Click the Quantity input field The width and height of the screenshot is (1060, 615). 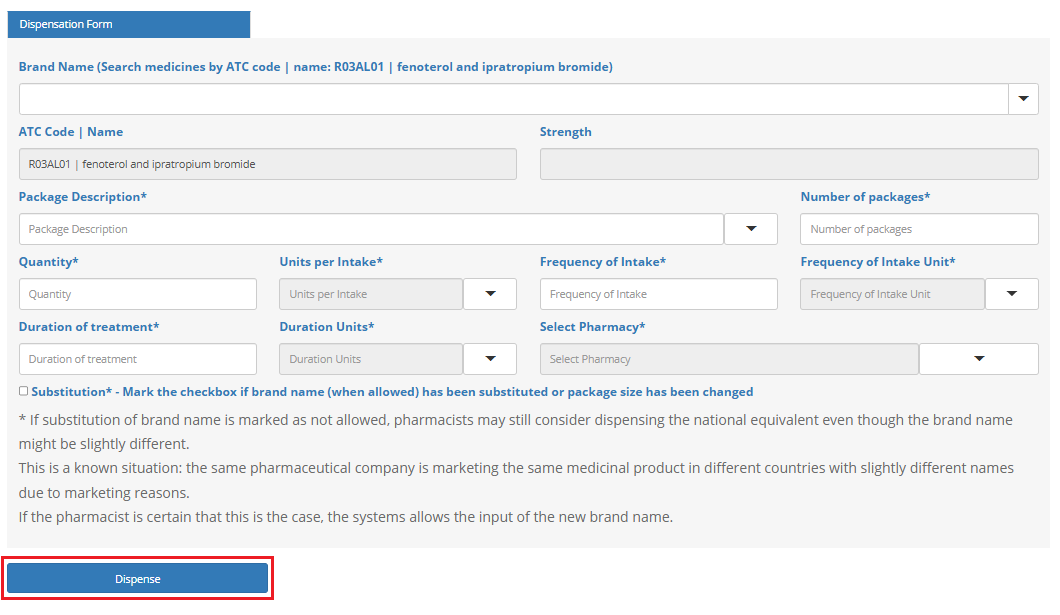click(138, 294)
